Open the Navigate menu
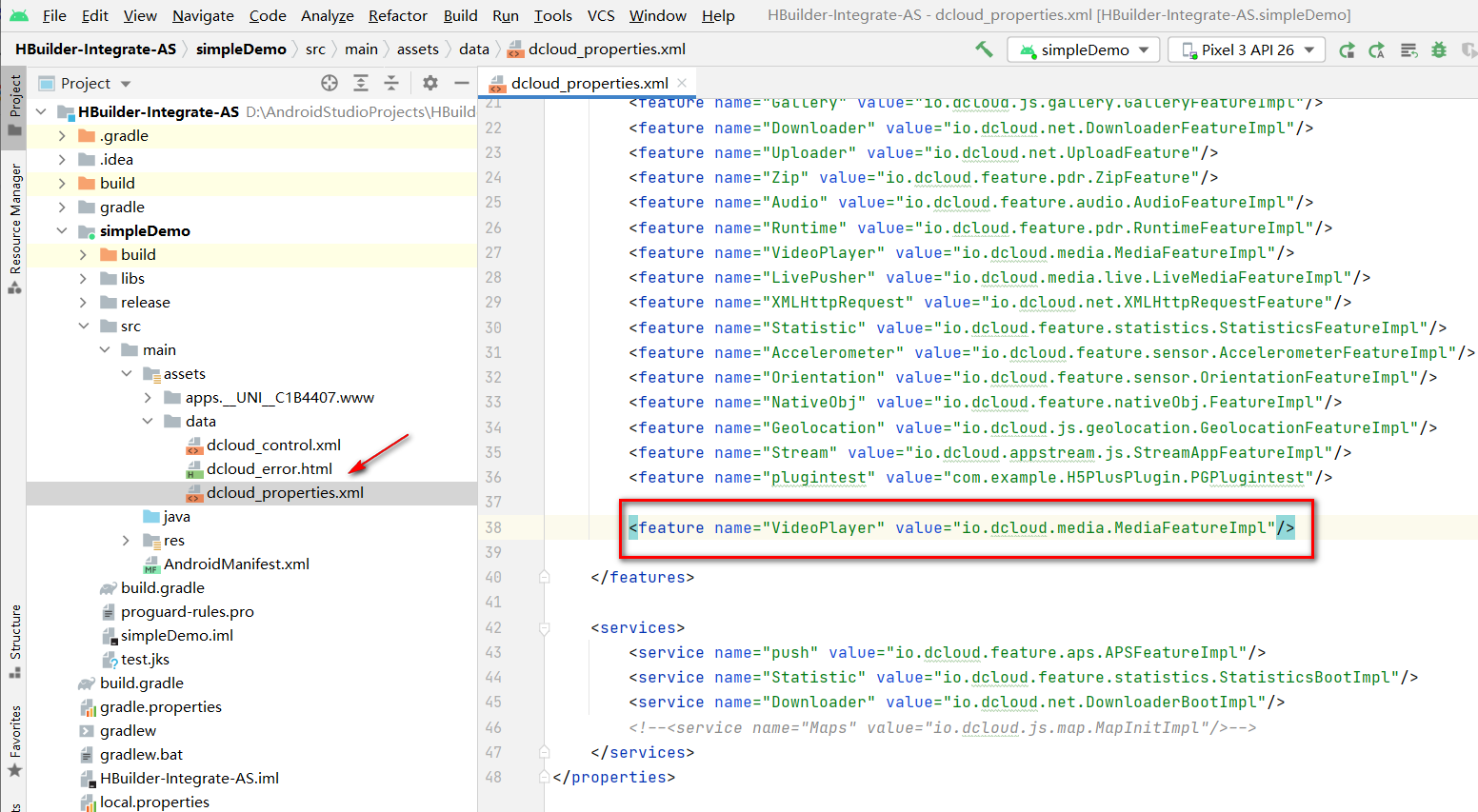Screen dimensions: 1478x812 203,15
